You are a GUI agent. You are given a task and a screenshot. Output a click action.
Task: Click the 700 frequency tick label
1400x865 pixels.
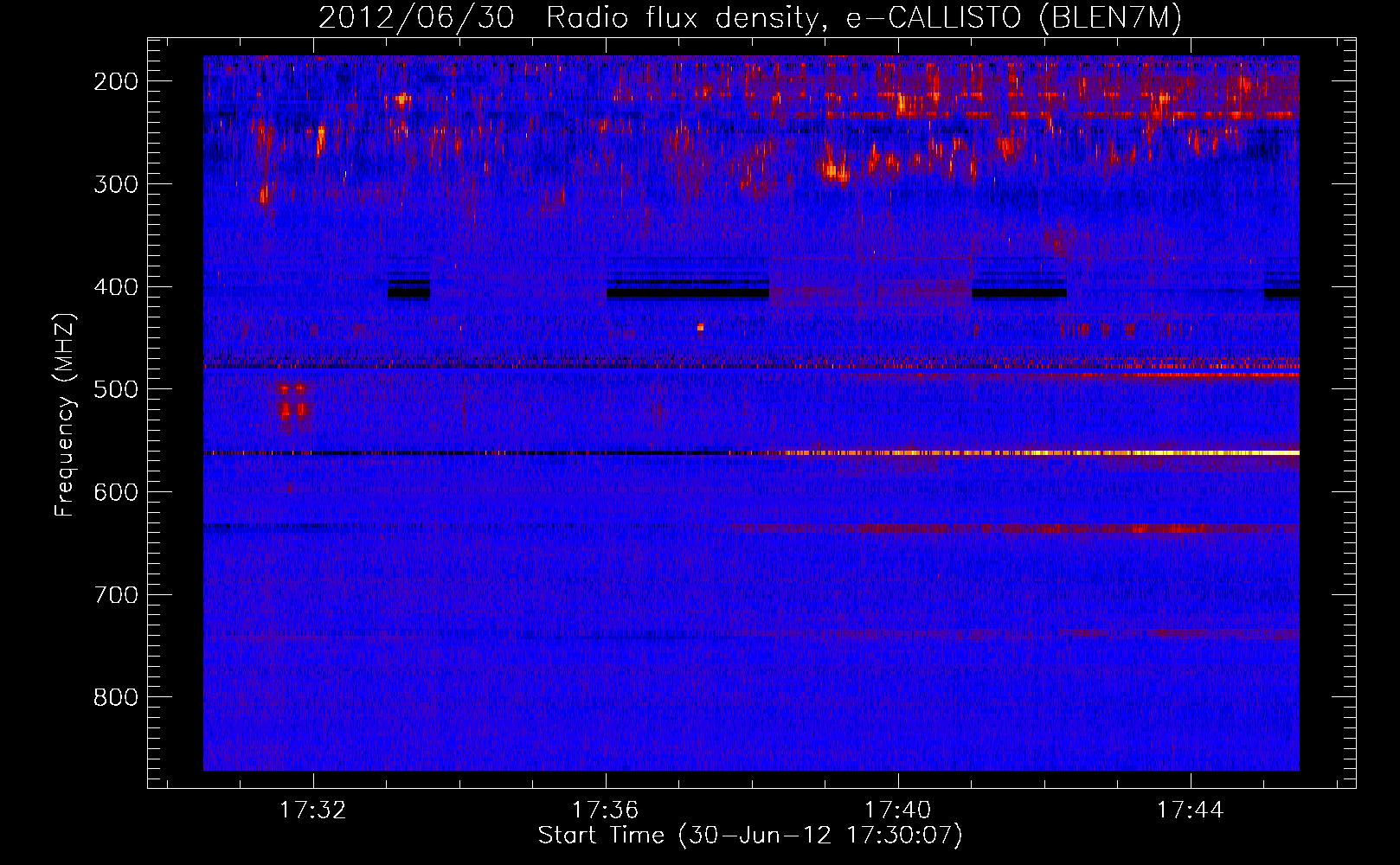[x=116, y=595]
